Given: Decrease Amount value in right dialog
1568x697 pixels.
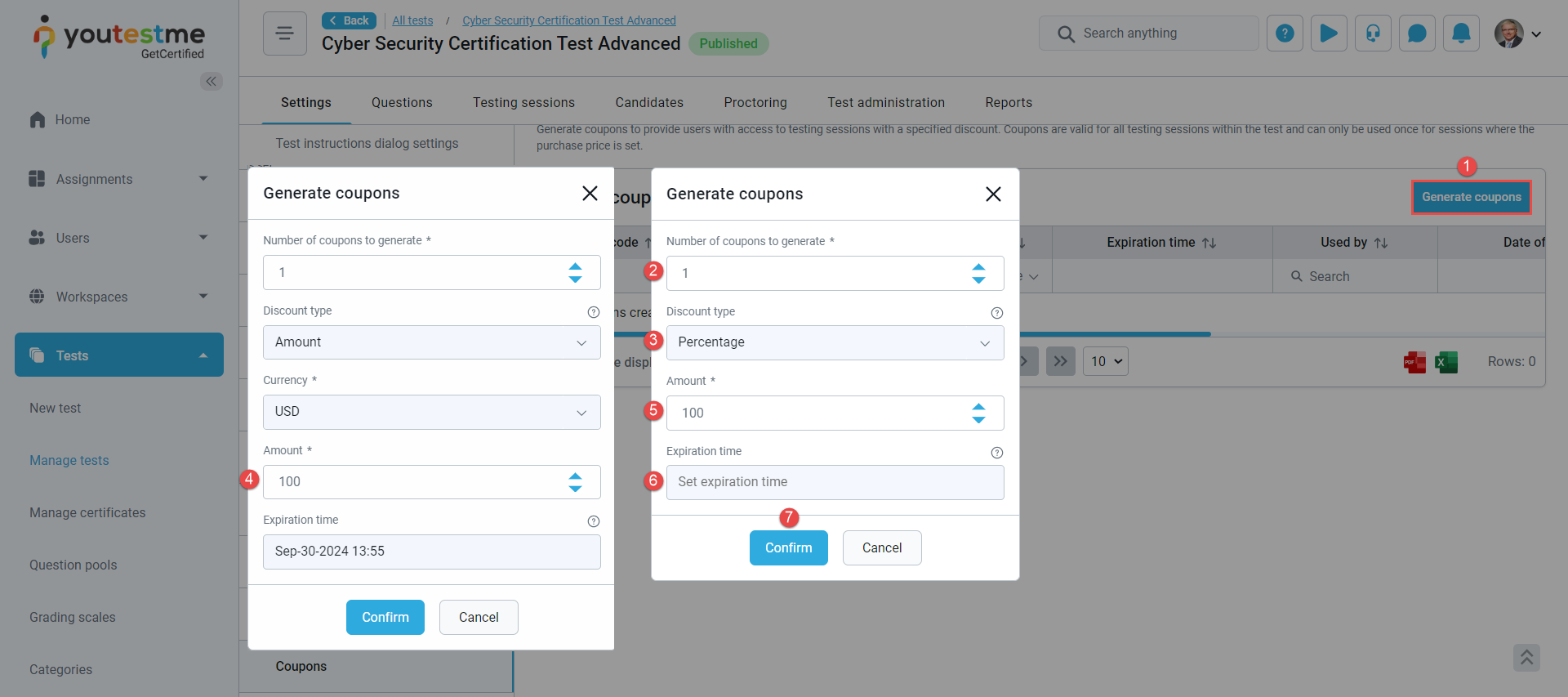Looking at the screenshot, I should (978, 419).
